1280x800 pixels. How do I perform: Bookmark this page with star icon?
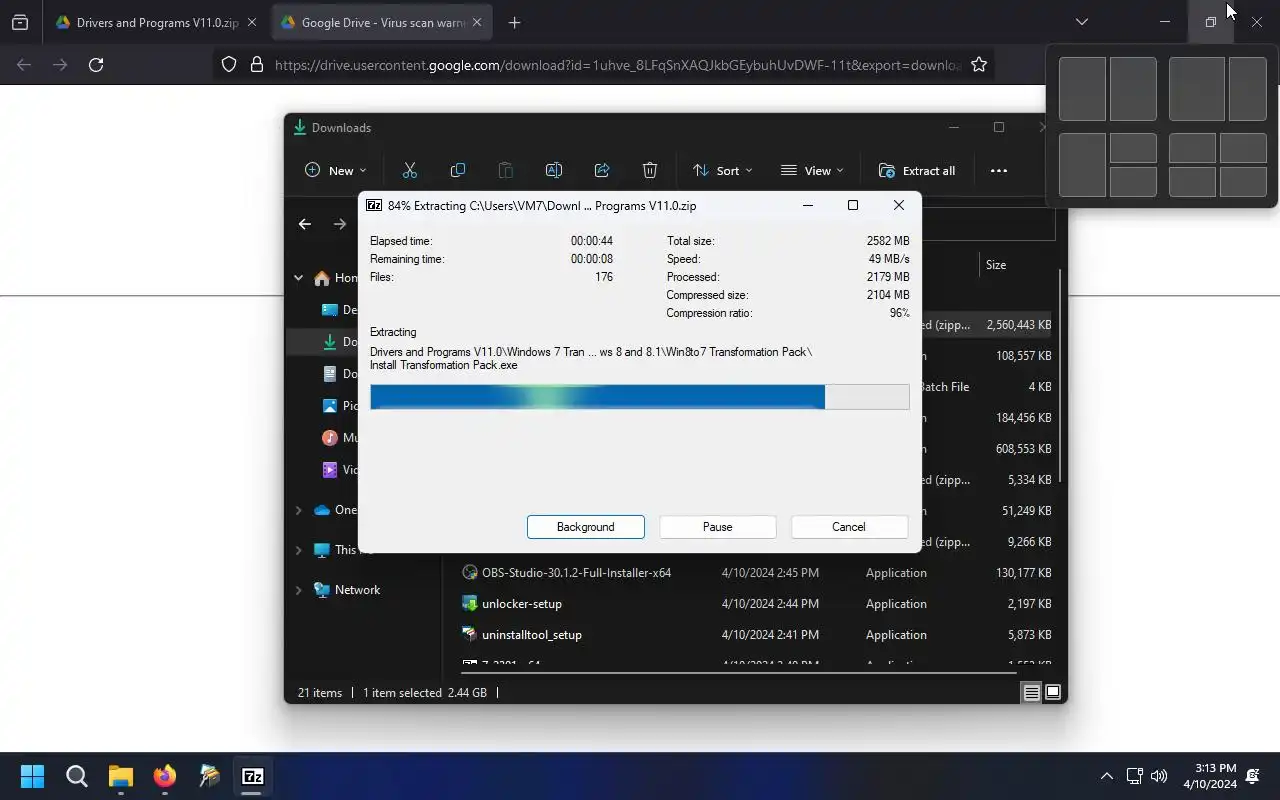pos(979,64)
